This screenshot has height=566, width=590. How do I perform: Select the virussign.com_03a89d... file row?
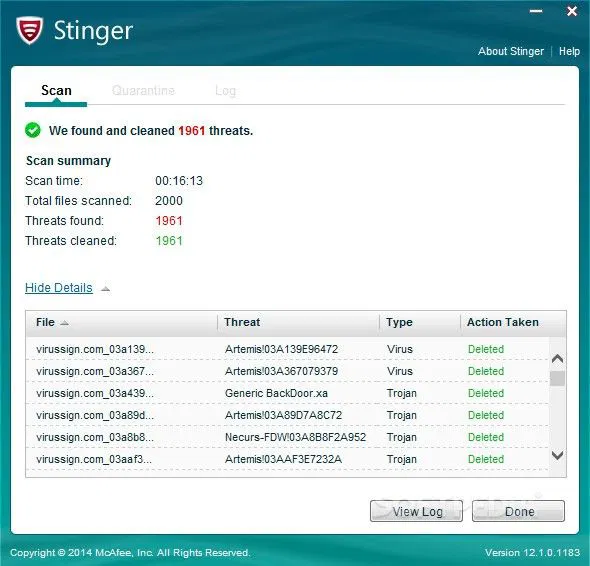pyautogui.click(x=287, y=415)
